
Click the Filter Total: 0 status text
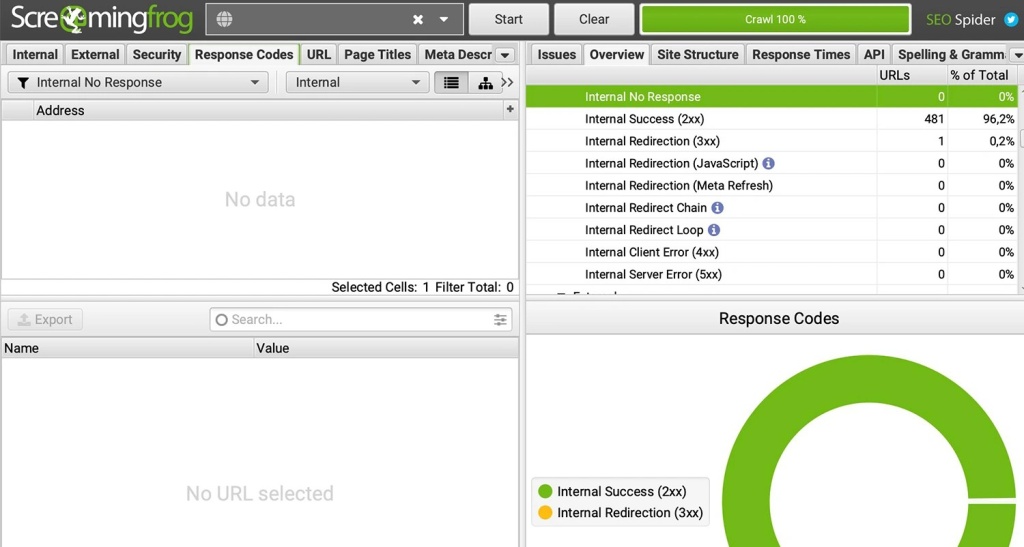coord(474,287)
